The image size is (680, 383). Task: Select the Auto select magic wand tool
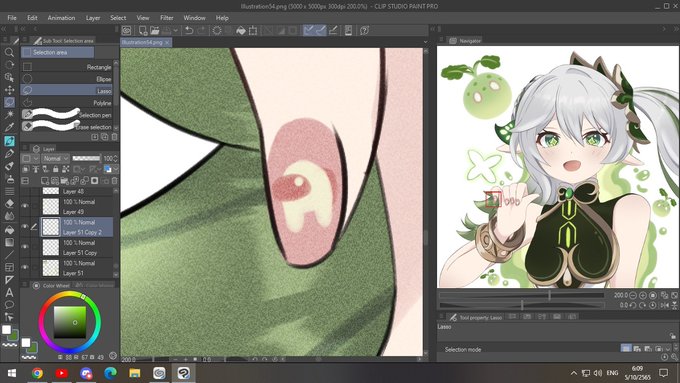[x=9, y=115]
